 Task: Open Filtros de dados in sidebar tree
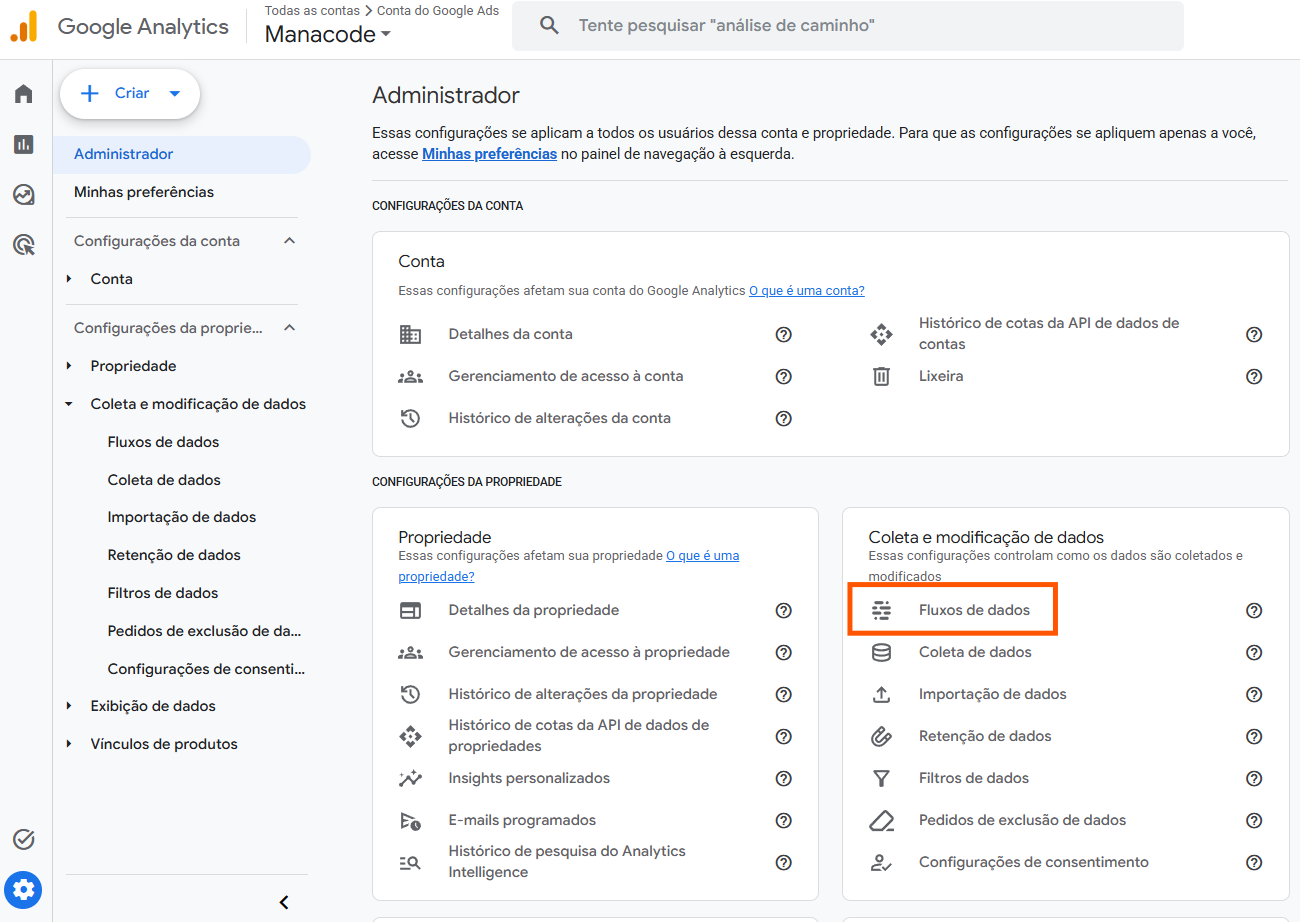click(163, 593)
